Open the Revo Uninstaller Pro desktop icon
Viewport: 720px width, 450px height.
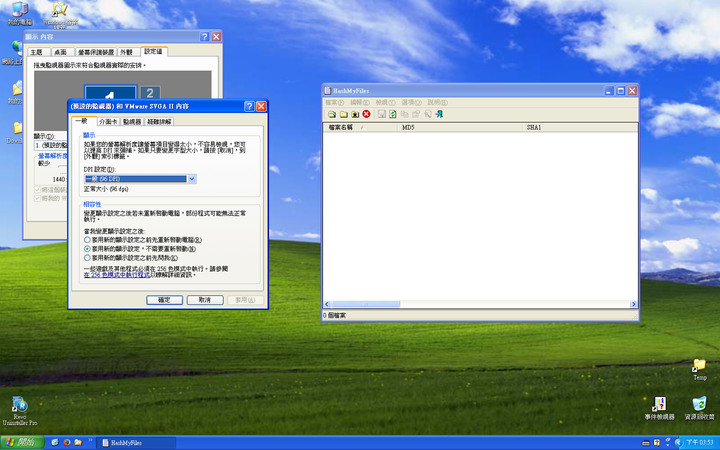click(x=20, y=410)
